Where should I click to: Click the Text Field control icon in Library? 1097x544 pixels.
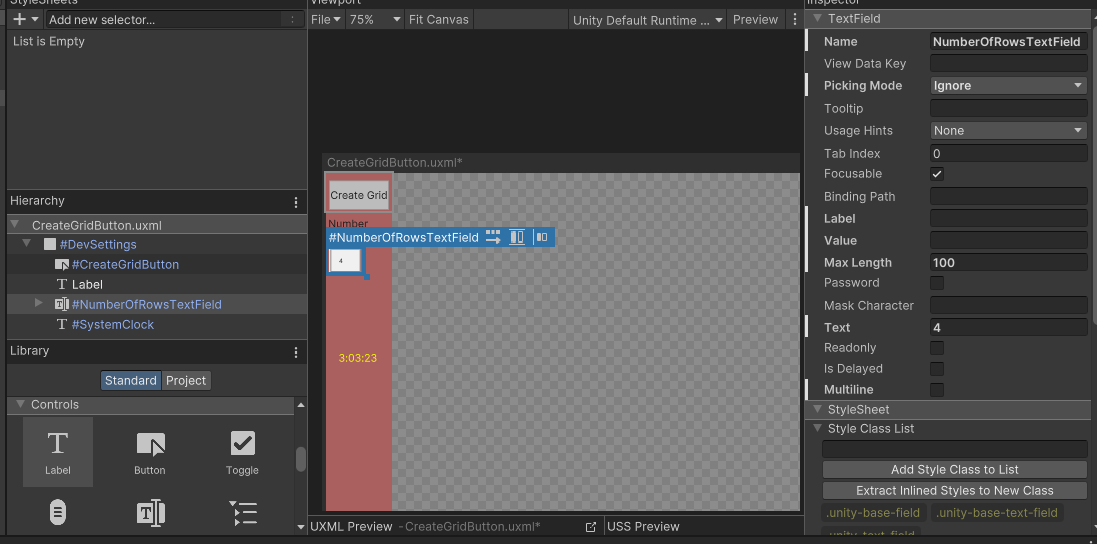pyautogui.click(x=150, y=513)
